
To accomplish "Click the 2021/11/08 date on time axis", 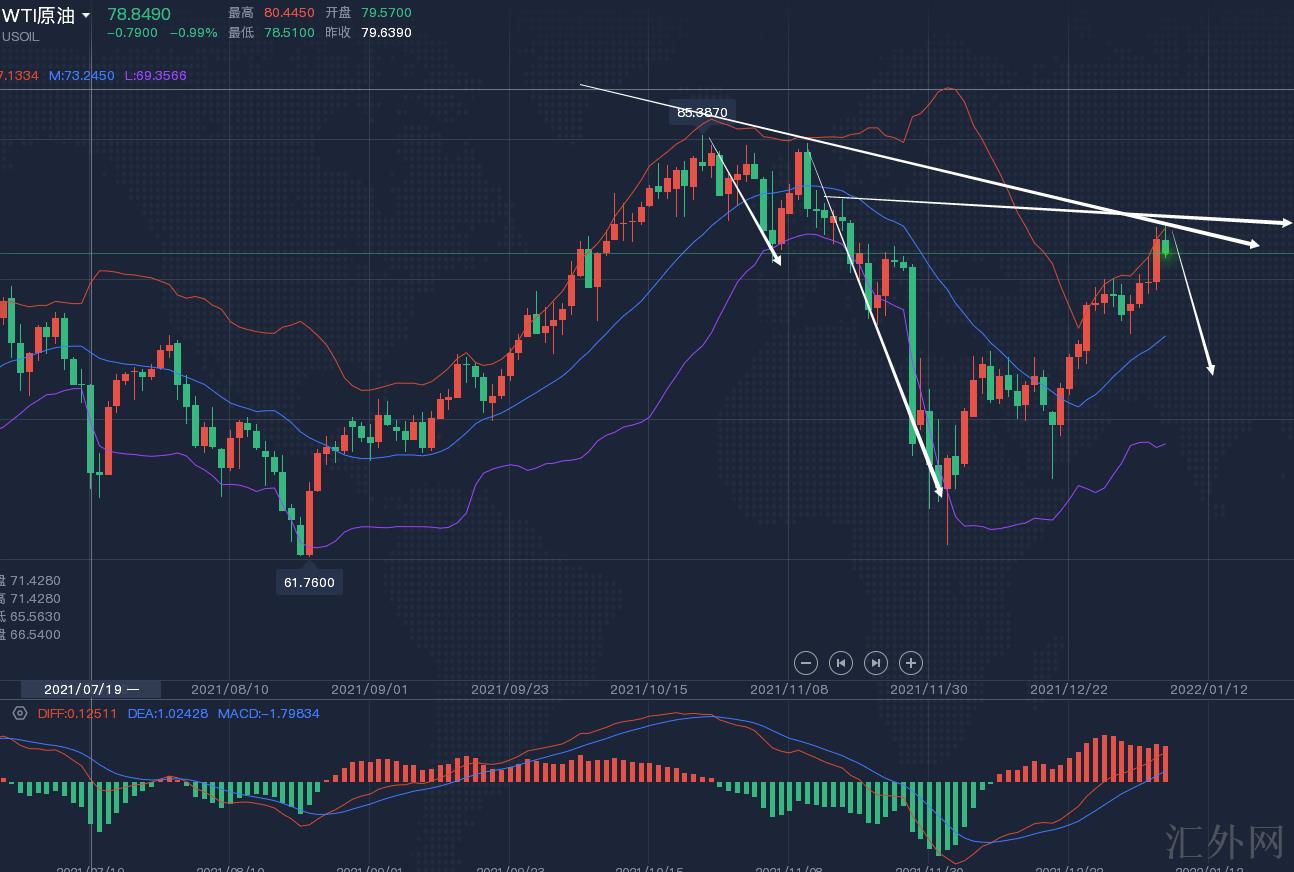I will click(788, 689).
